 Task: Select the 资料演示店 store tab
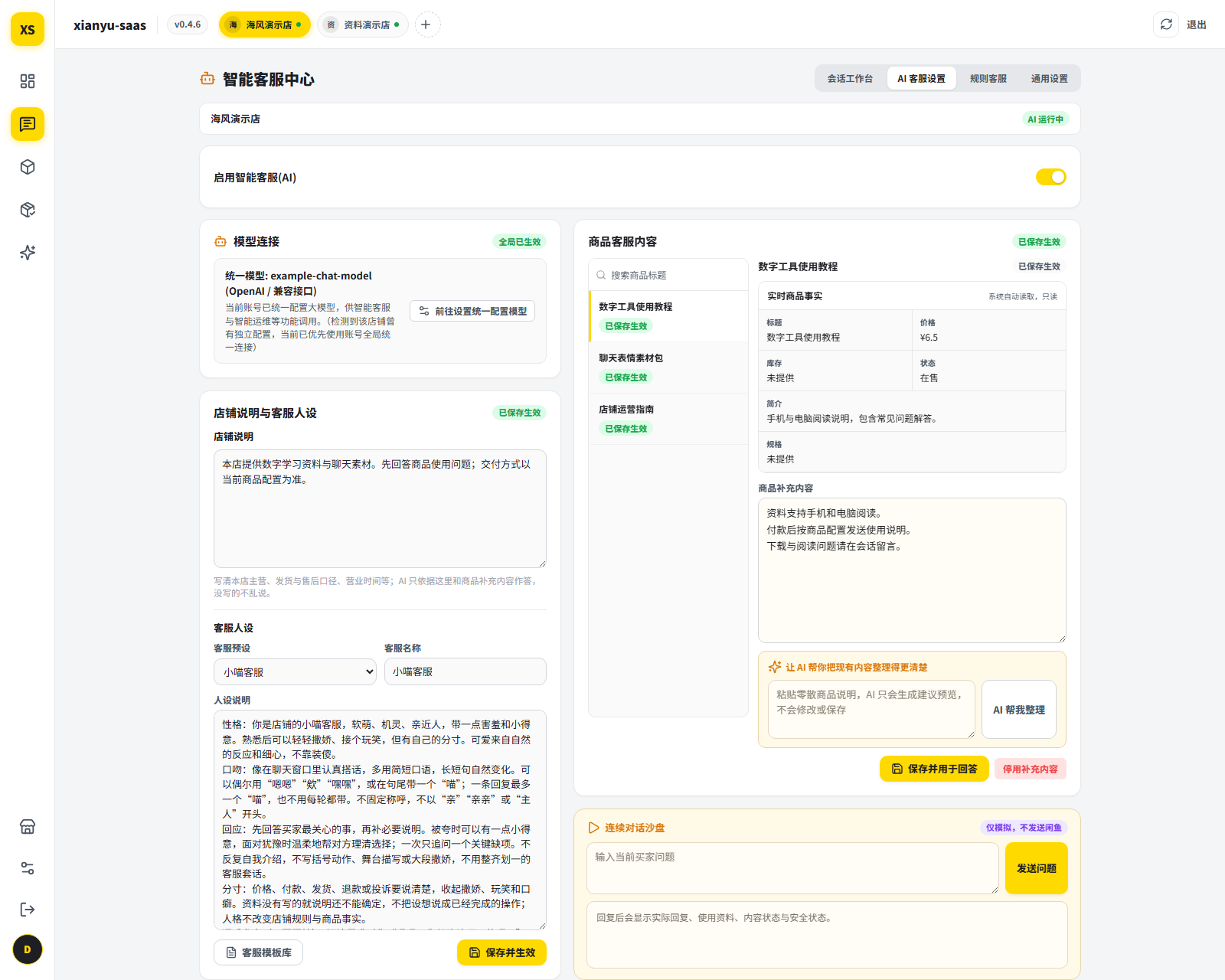pos(363,24)
